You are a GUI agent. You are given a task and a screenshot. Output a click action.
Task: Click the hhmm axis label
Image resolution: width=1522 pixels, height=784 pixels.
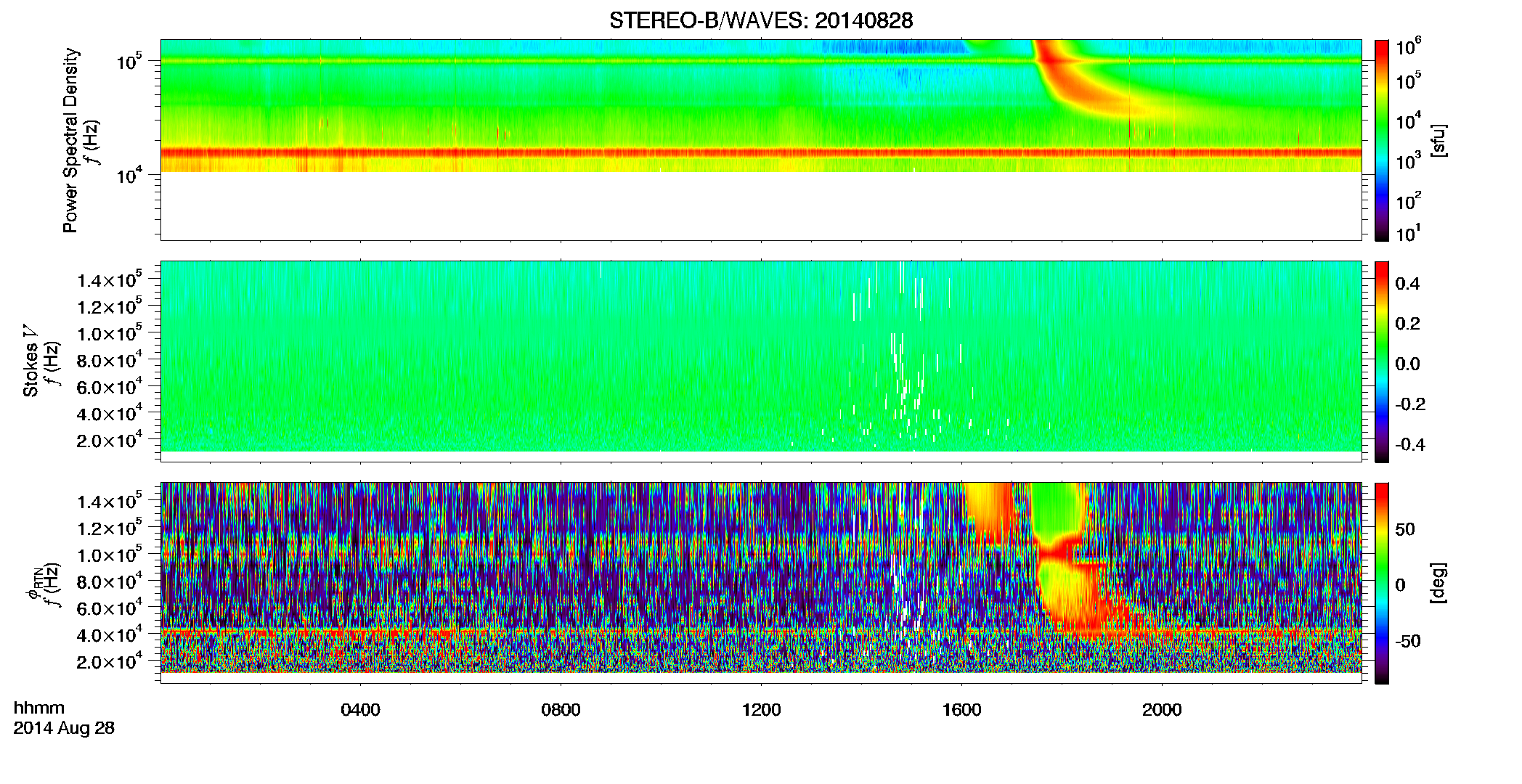[x=39, y=708]
